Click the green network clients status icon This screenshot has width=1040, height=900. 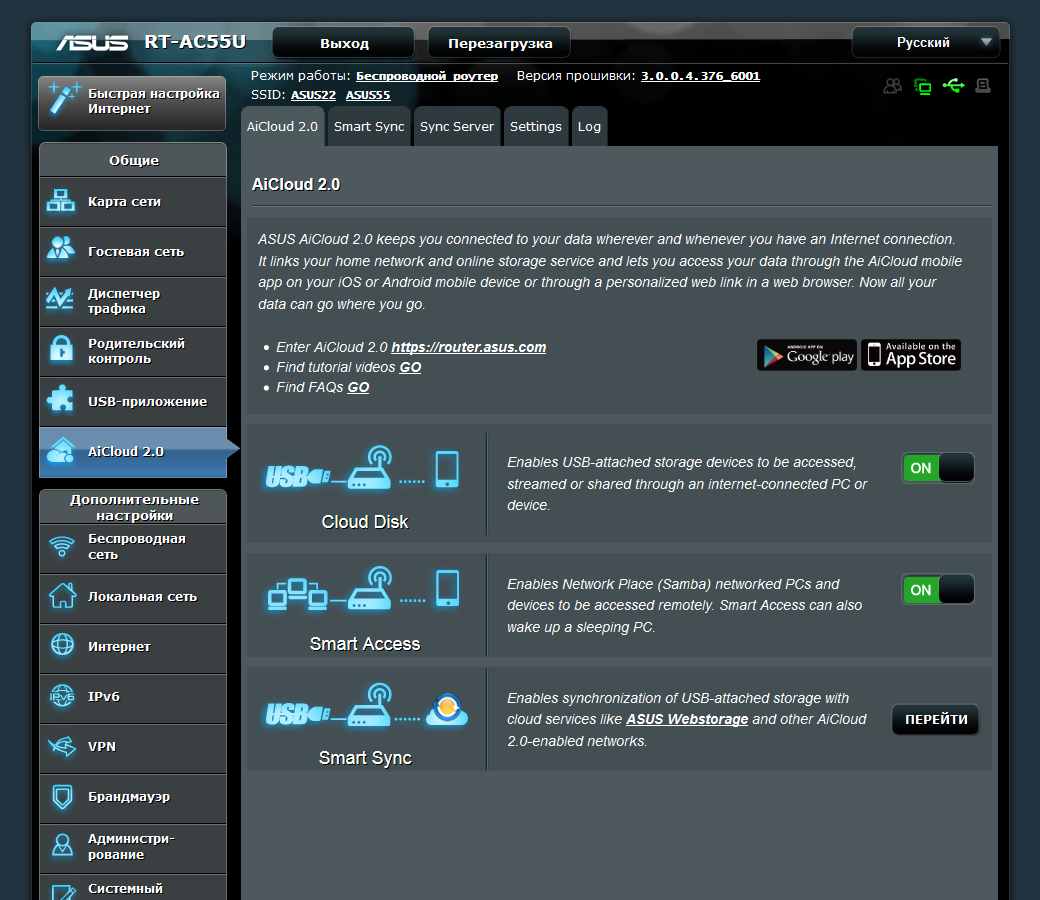tap(923, 86)
